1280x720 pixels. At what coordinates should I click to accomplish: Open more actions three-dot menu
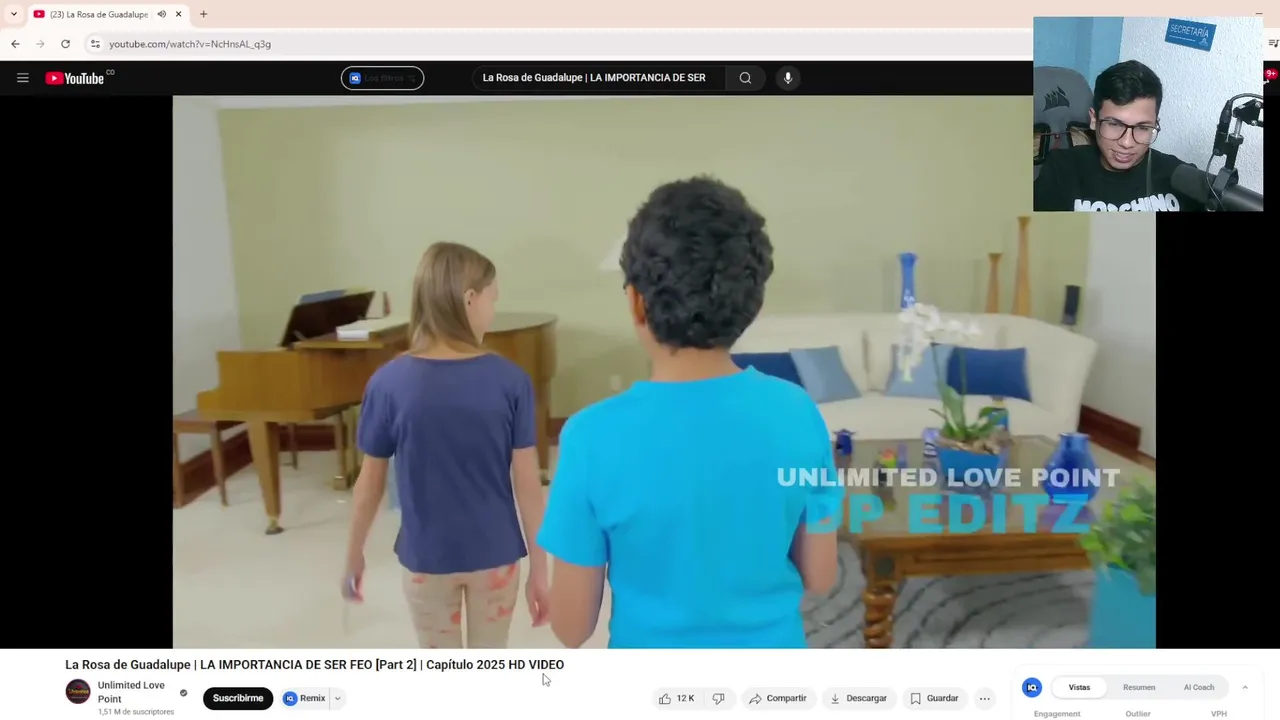985,698
